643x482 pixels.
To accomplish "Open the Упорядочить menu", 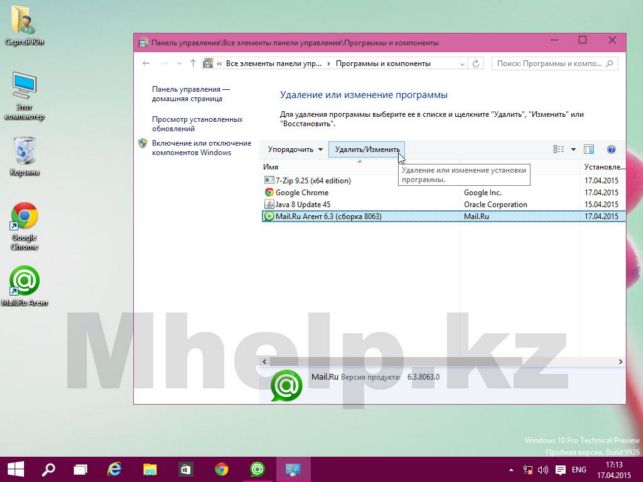I will tap(295, 149).
